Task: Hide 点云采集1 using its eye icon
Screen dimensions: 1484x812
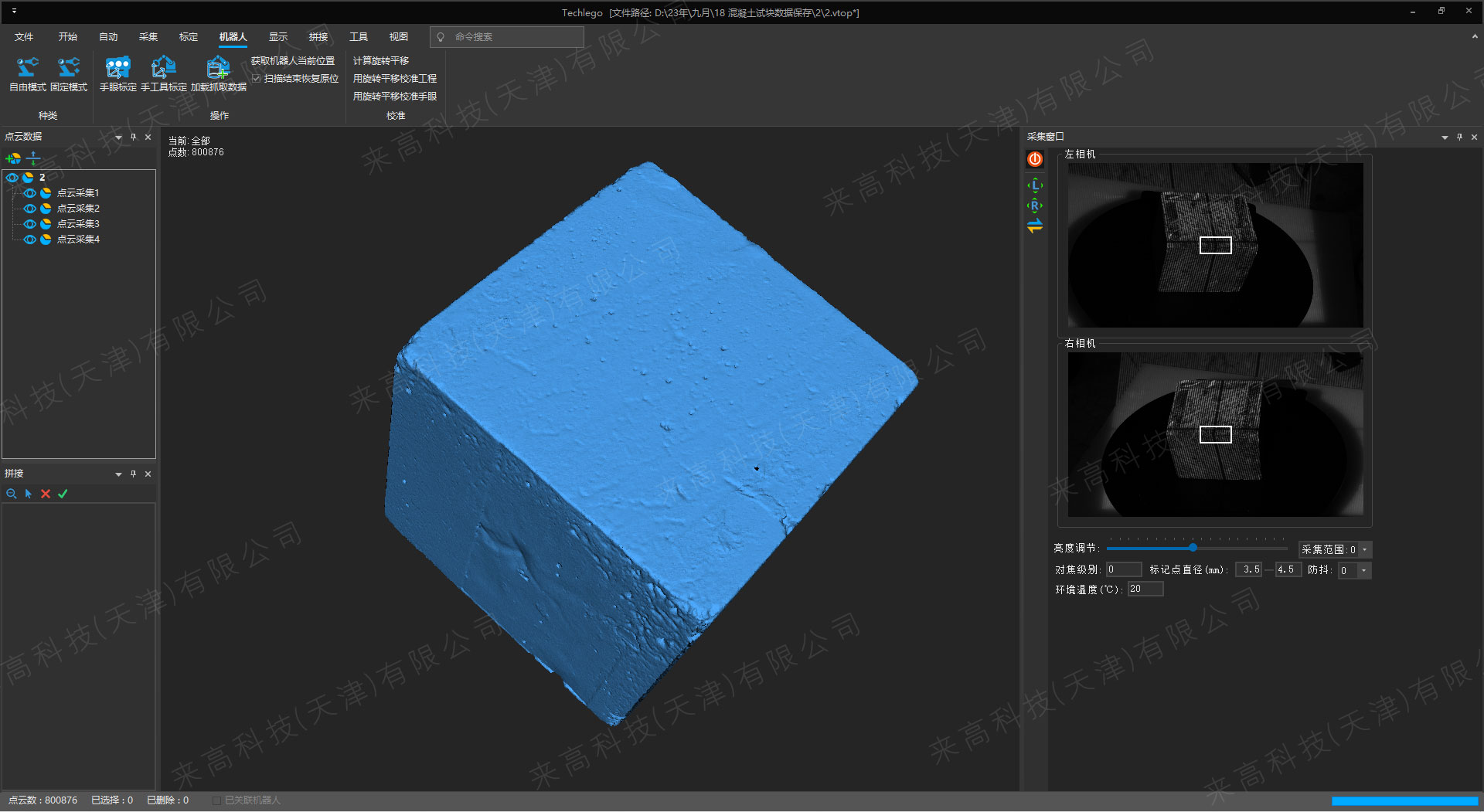Action: point(29,193)
